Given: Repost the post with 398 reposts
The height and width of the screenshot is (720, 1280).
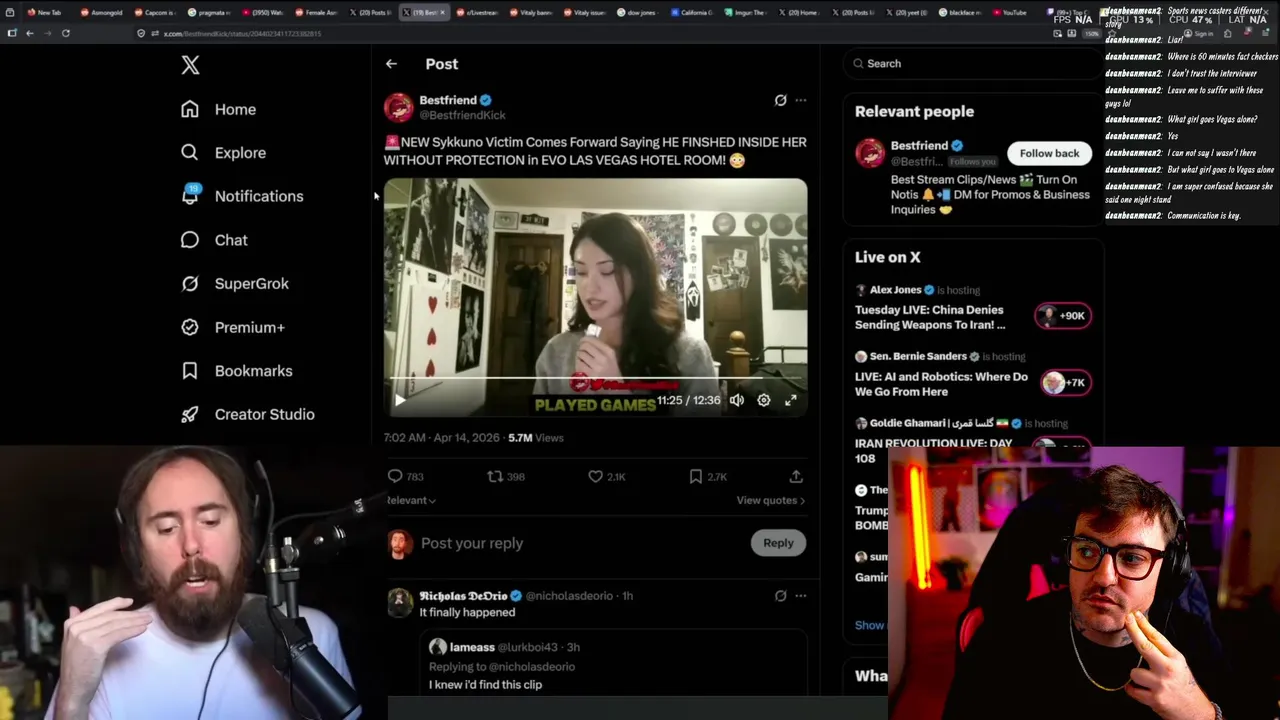Looking at the screenshot, I should point(505,477).
